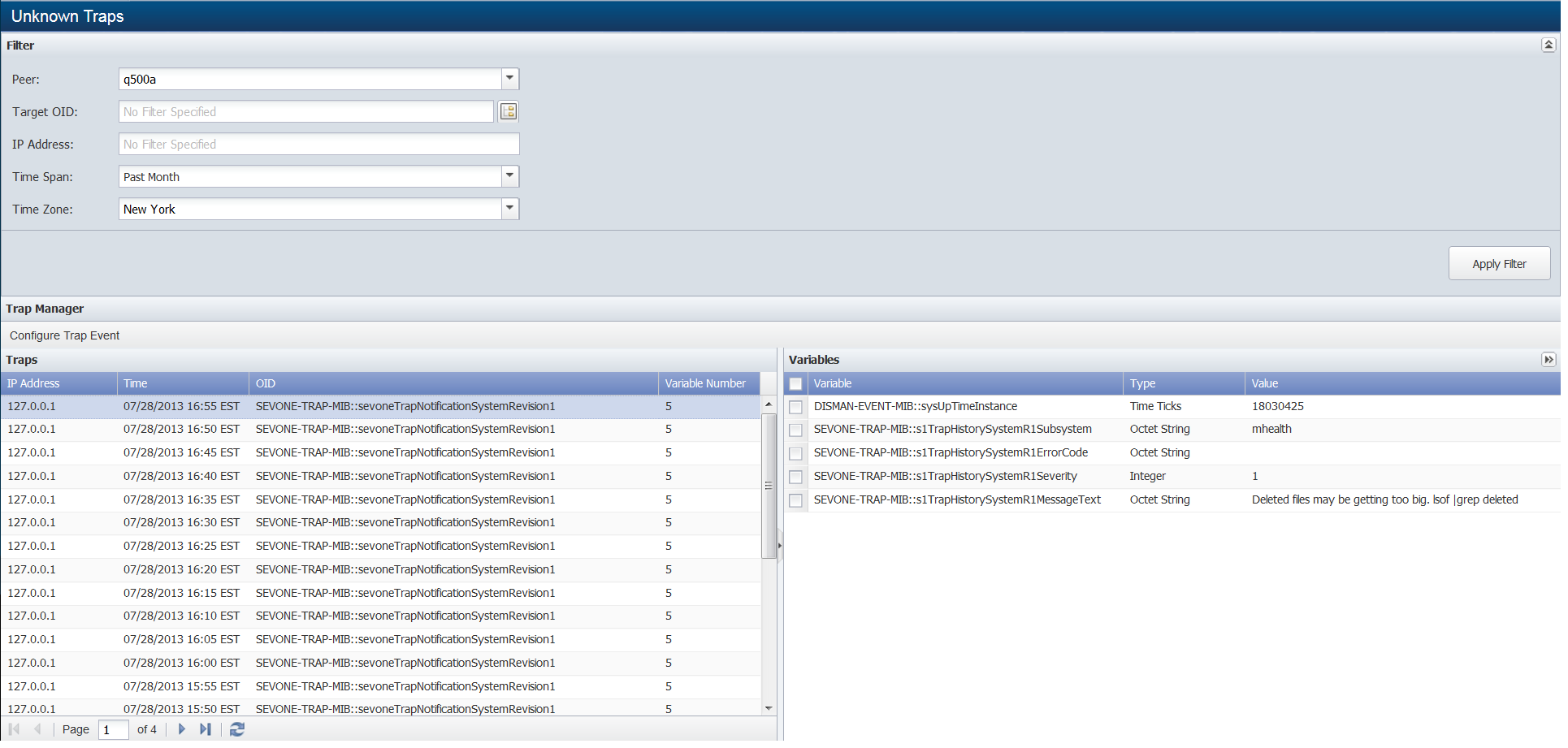Check the s1TrapHistorySystemR1MessageText variable checkbox

tap(795, 500)
